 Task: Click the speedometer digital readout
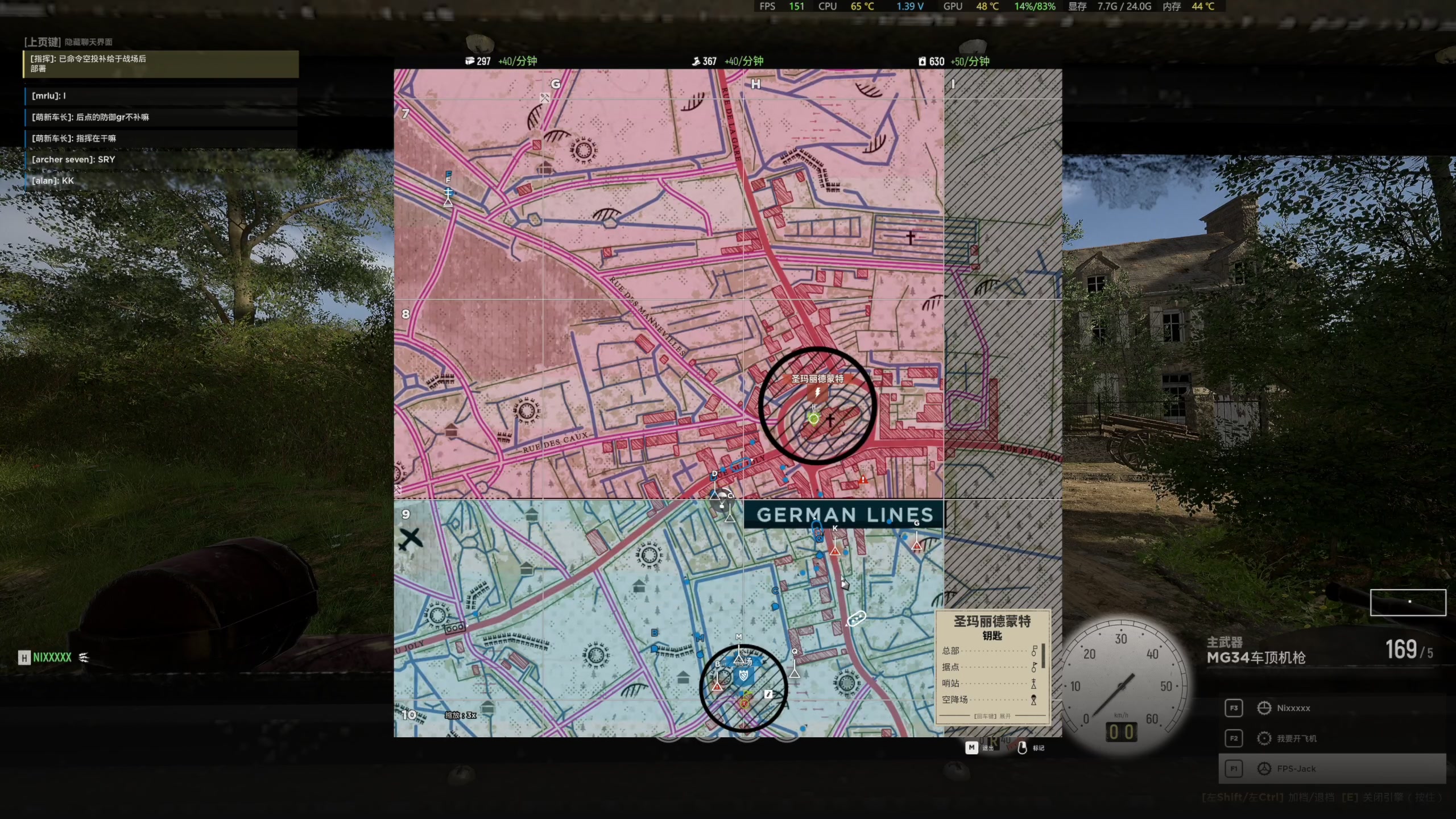click(1120, 731)
